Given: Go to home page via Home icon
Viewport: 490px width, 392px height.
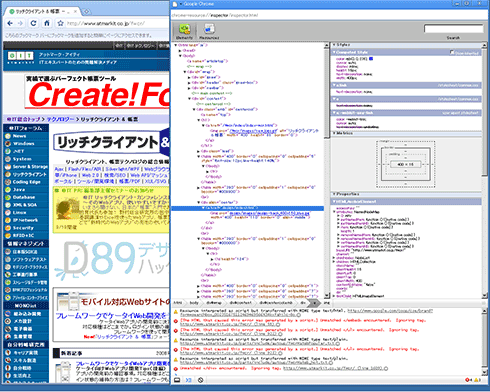Looking at the screenshot, I should click(x=47, y=23).
